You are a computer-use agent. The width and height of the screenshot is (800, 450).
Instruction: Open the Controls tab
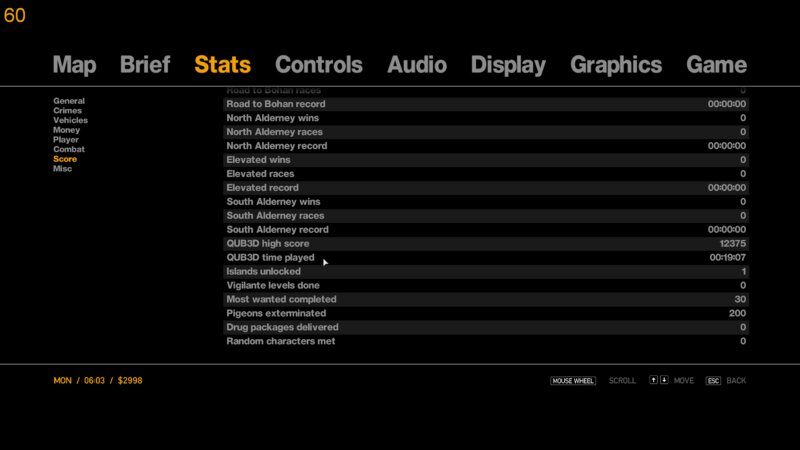point(319,65)
